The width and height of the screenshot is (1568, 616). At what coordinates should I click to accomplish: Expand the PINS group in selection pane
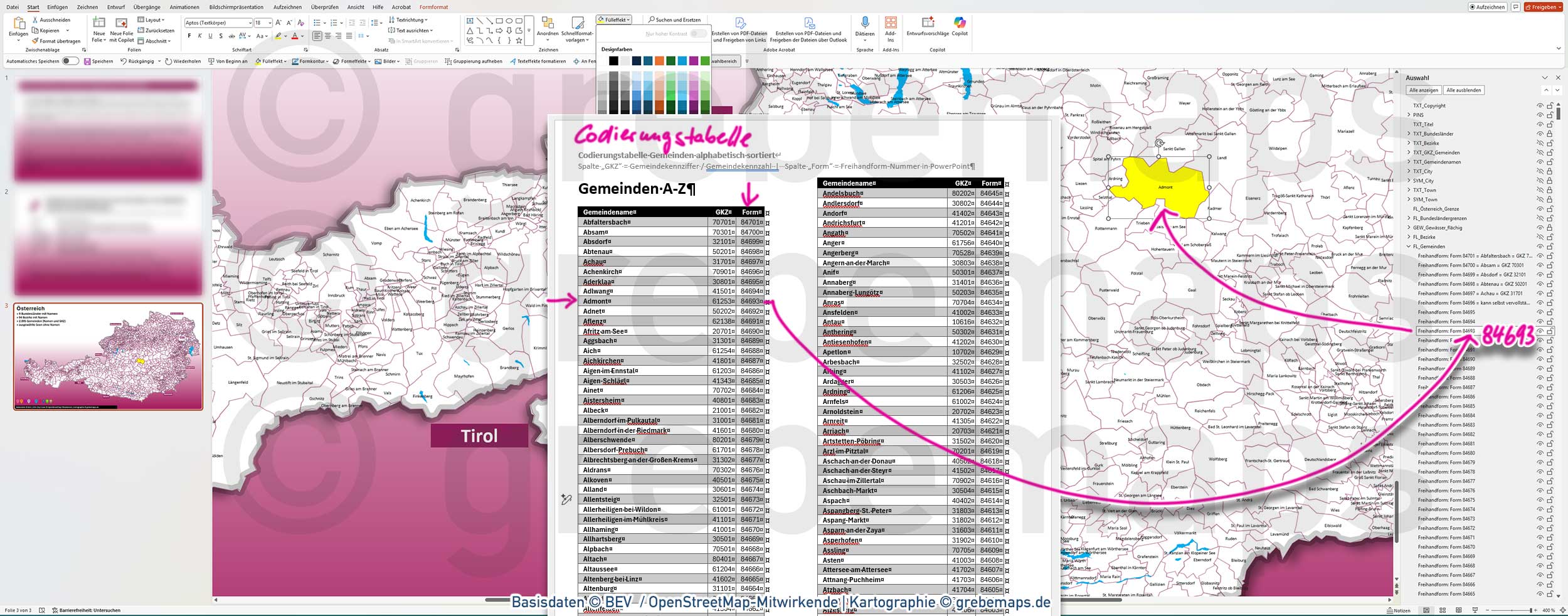point(1409,115)
